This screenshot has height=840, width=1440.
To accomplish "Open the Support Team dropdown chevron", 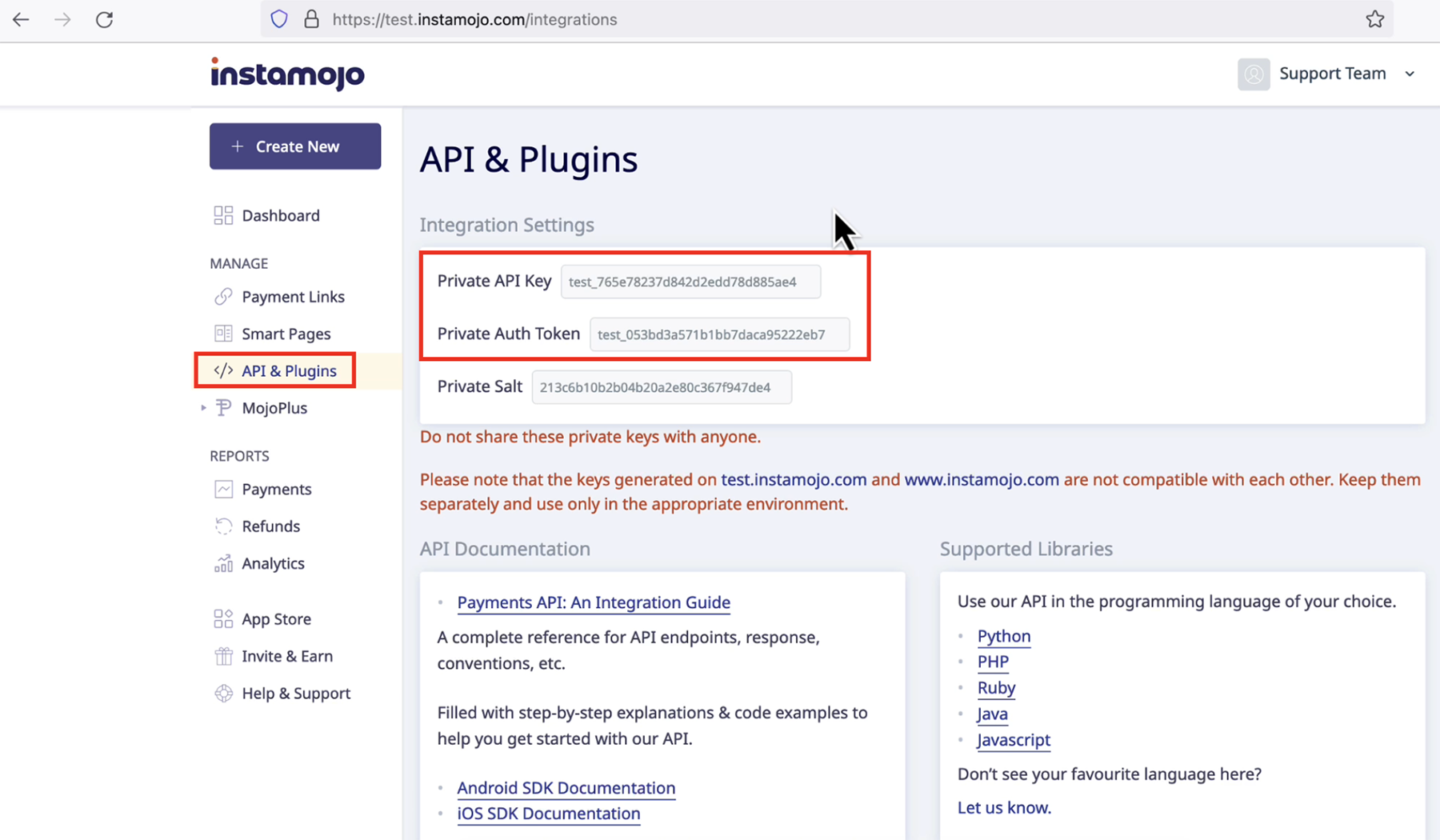I will point(1410,74).
